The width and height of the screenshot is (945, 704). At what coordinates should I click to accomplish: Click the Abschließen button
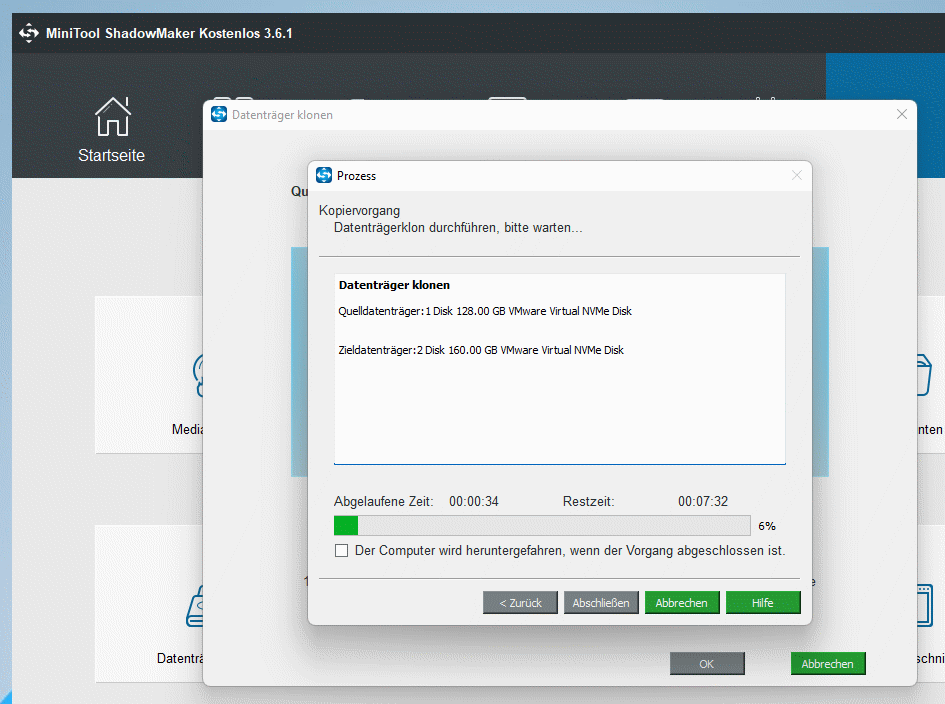(x=601, y=603)
